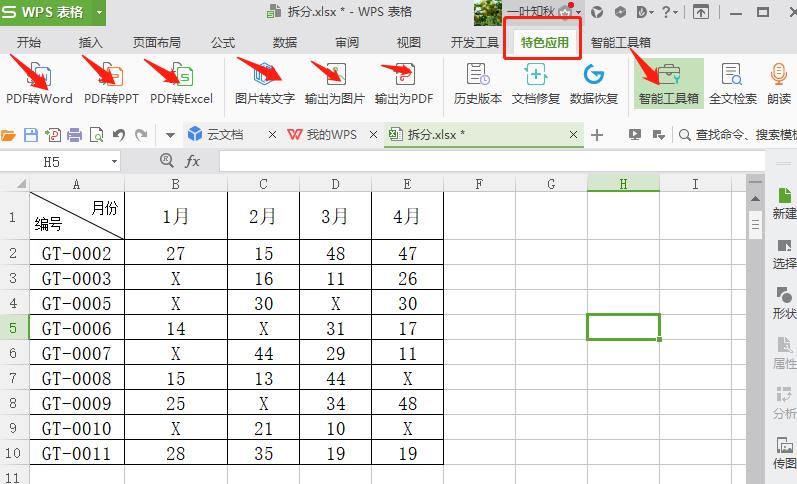Open 选择 pane in right sidebar
The width and height of the screenshot is (797, 484).
coord(784,254)
